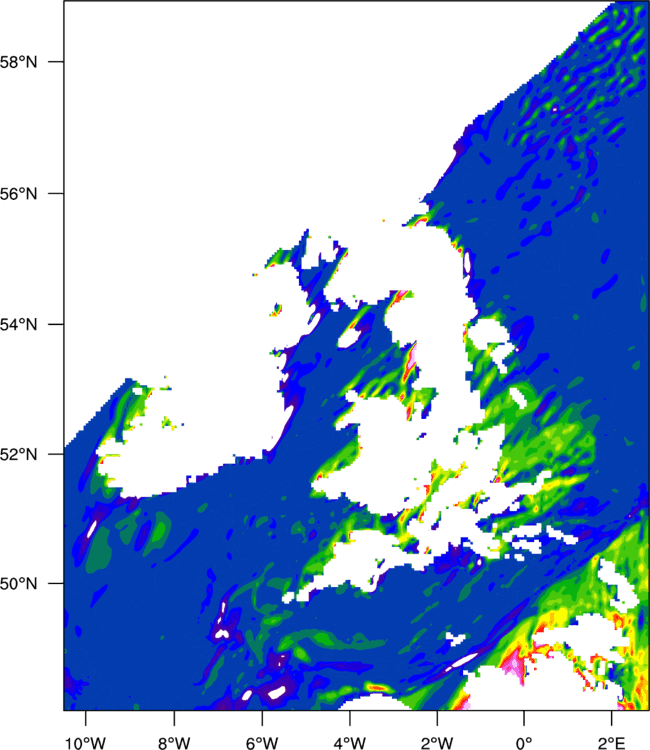The height and width of the screenshot is (750, 650).
Task: Click the 6°W longitude label
Action: click(x=262, y=743)
